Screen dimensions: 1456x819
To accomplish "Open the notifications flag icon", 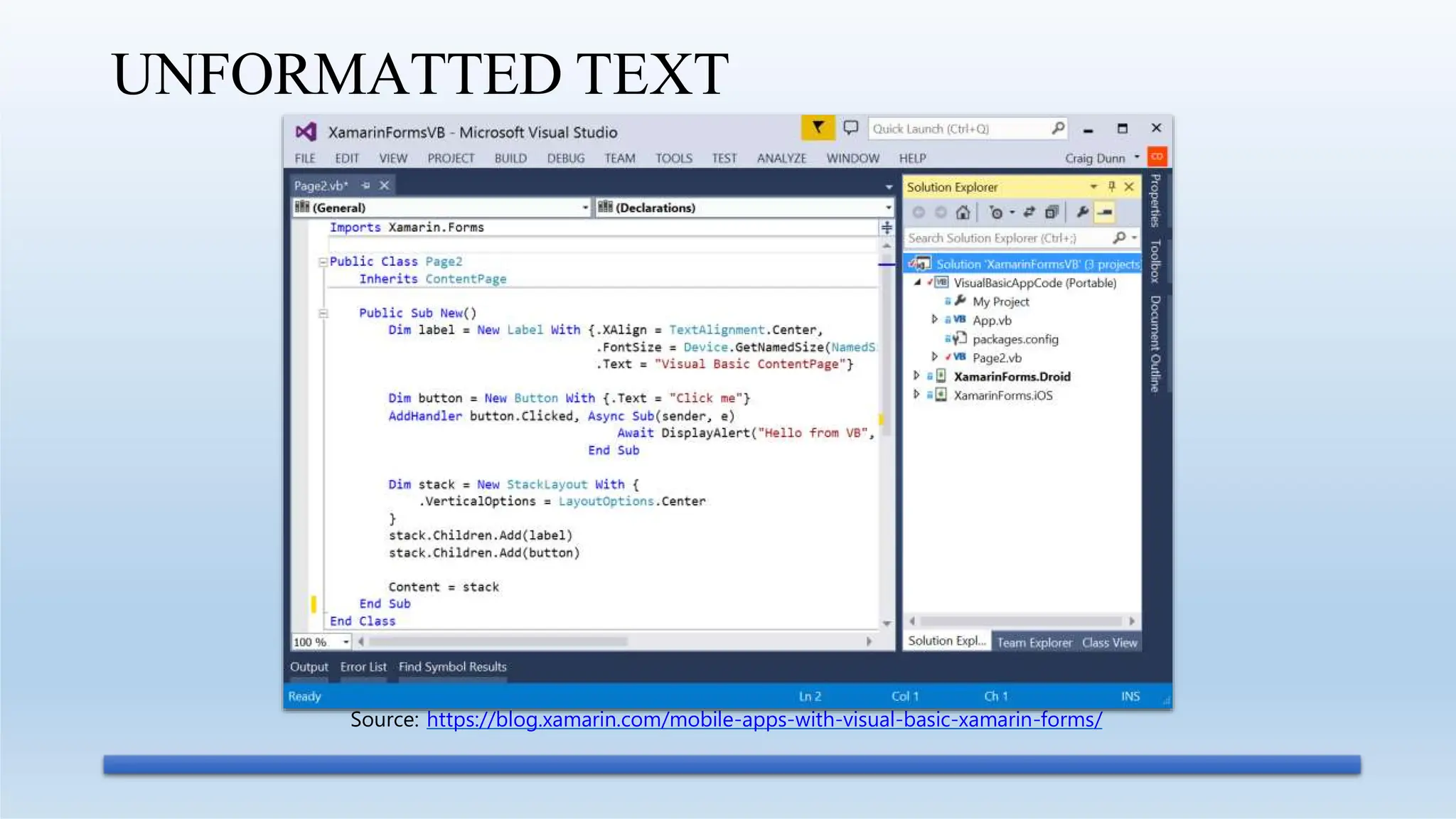I will click(818, 128).
